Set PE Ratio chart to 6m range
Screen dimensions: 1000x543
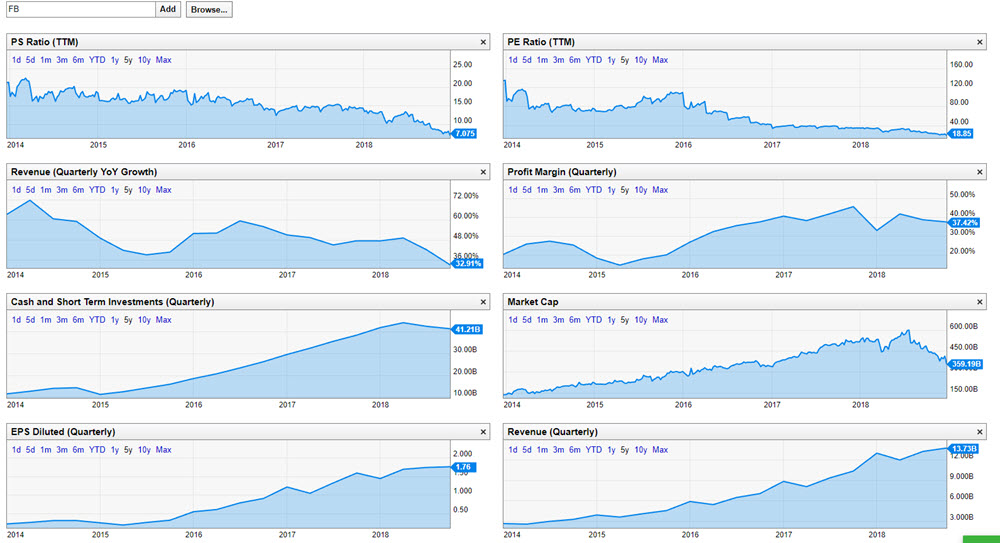(x=575, y=60)
